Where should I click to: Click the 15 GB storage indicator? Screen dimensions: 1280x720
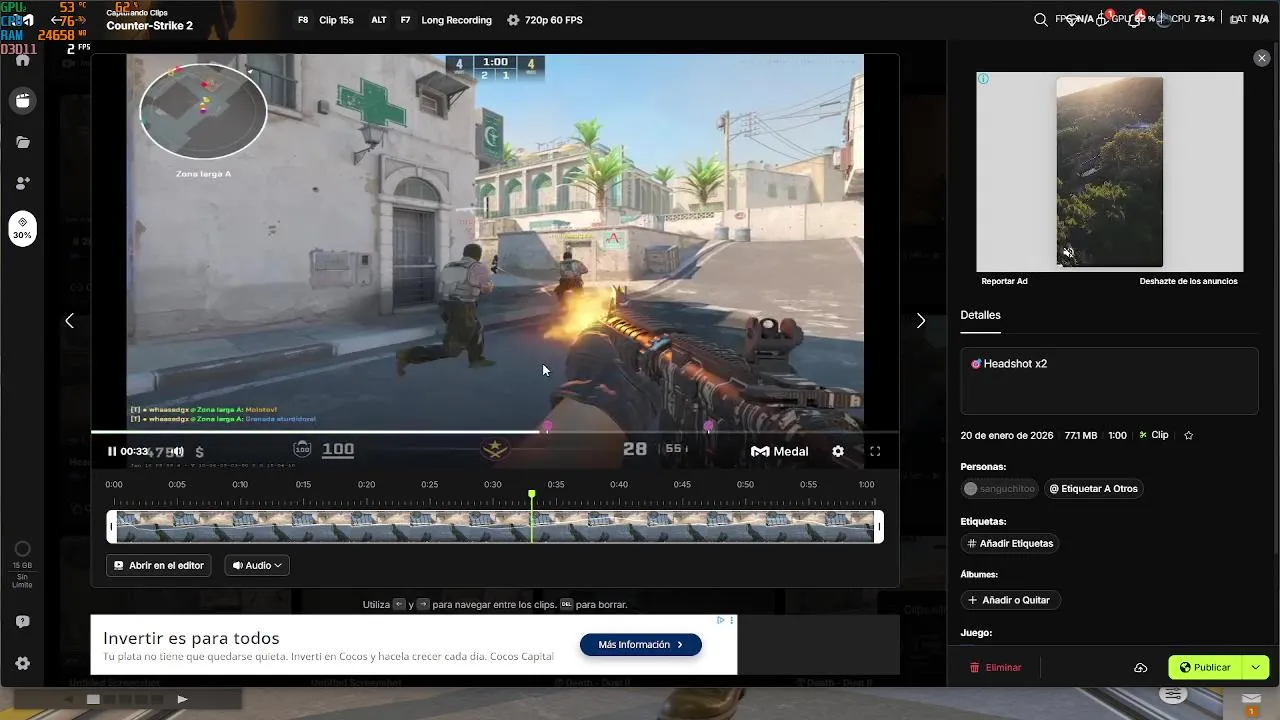pyautogui.click(x=22, y=564)
